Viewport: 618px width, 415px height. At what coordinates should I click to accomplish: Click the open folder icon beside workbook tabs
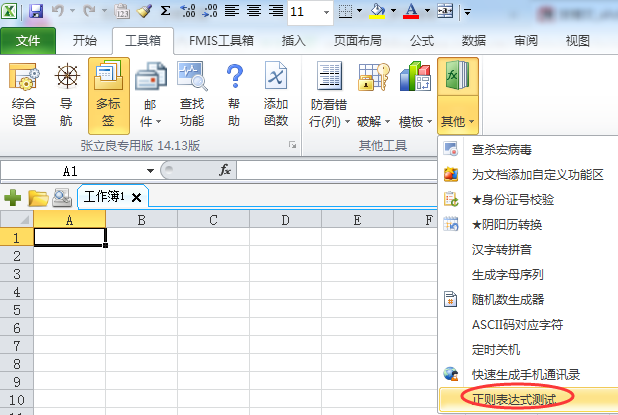[38, 197]
